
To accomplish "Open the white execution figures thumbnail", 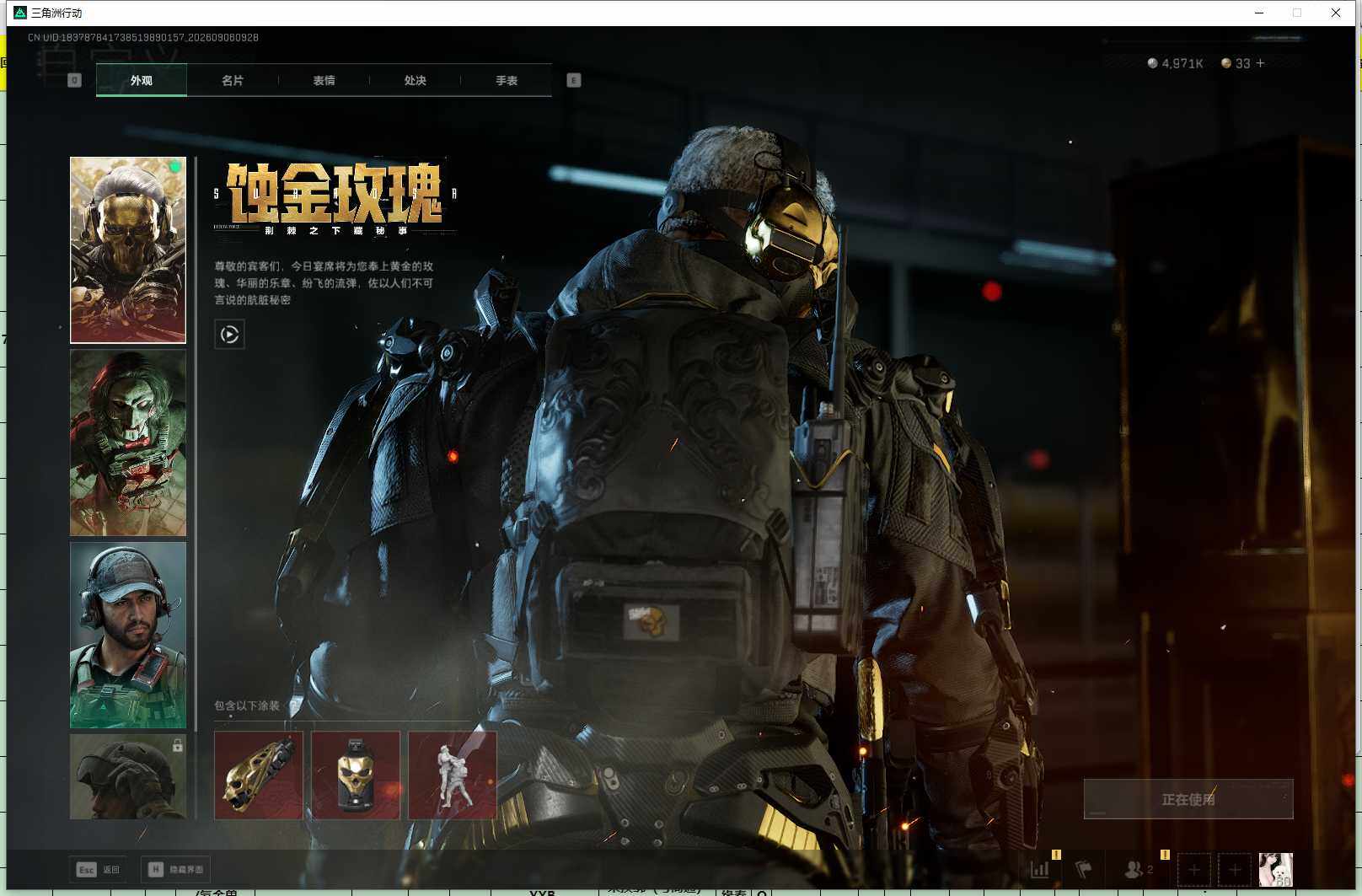I will (453, 775).
